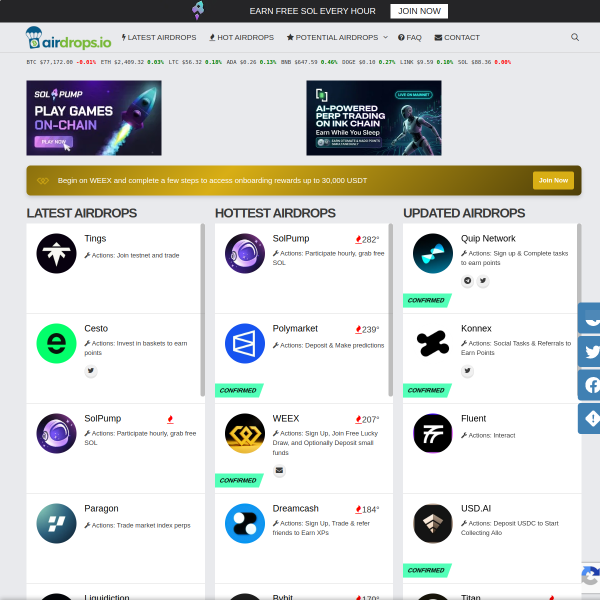Image resolution: width=600 pixels, height=600 pixels.
Task: Click the Konnex logo
Action: coord(433,343)
